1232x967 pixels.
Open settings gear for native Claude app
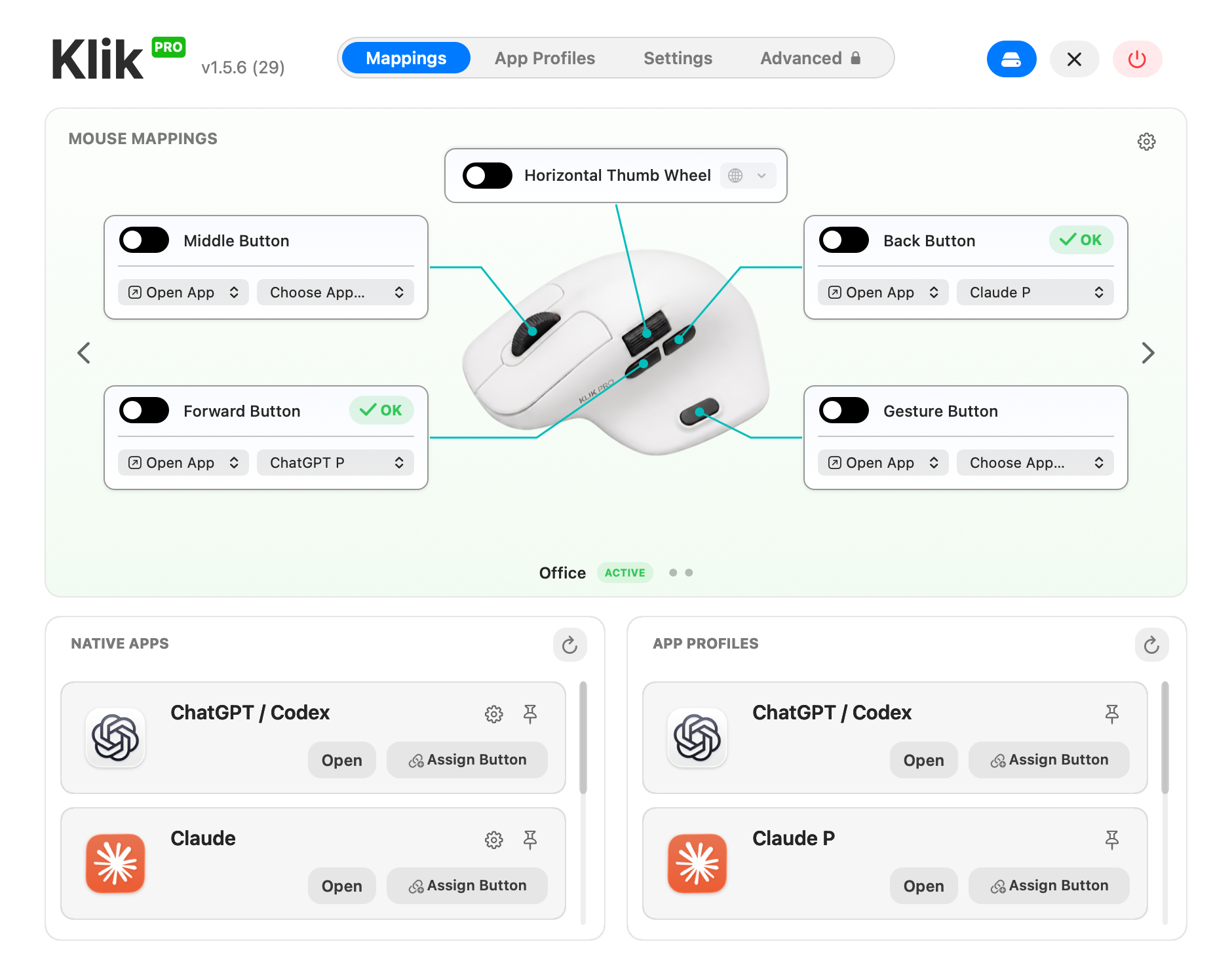493,839
